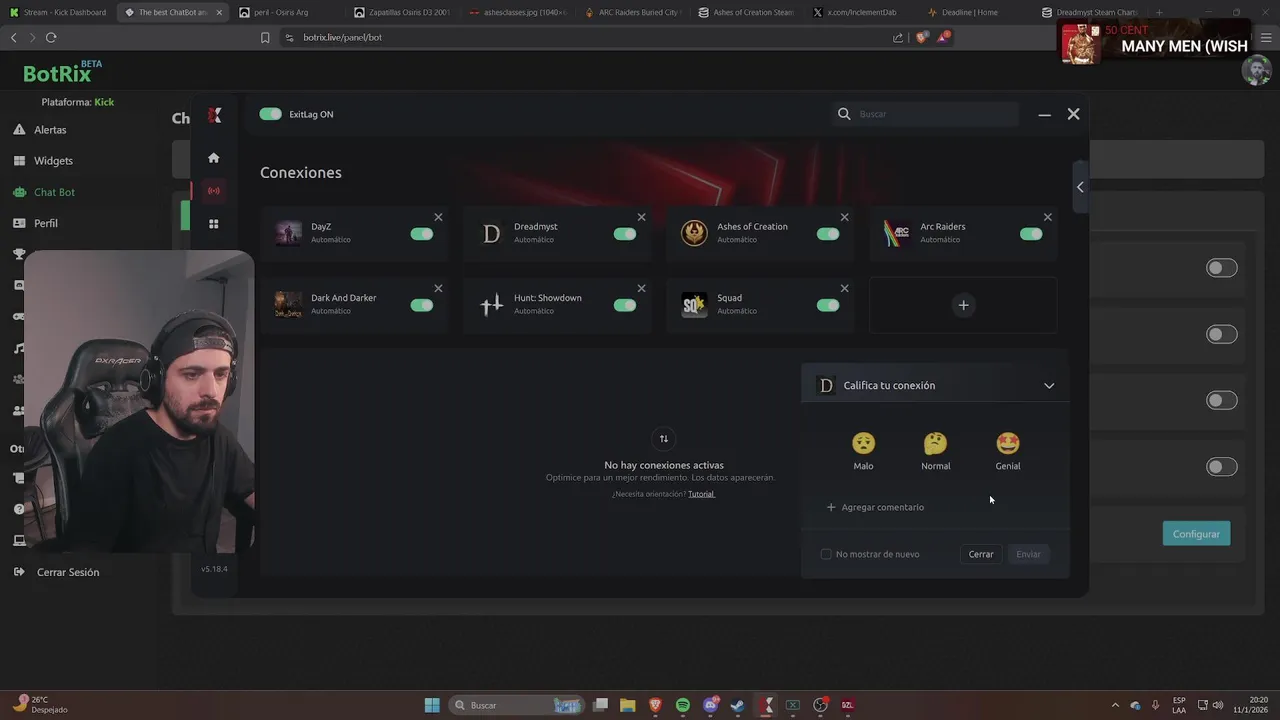Open the ExitLag home icon
The height and width of the screenshot is (720, 1280).
click(x=213, y=158)
